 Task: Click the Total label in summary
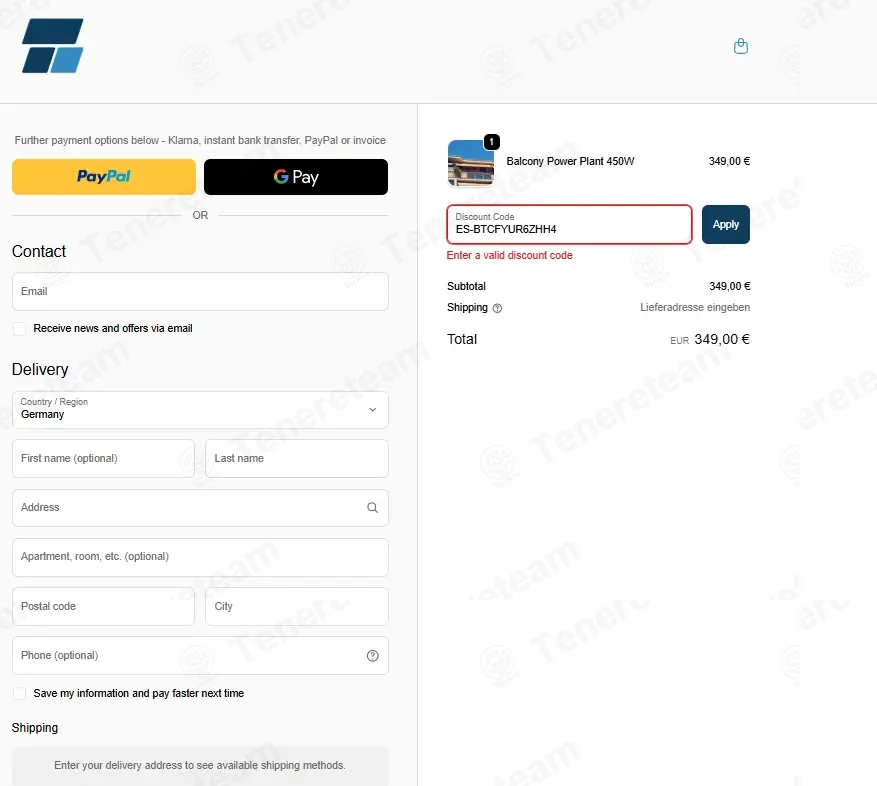pyautogui.click(x=462, y=339)
